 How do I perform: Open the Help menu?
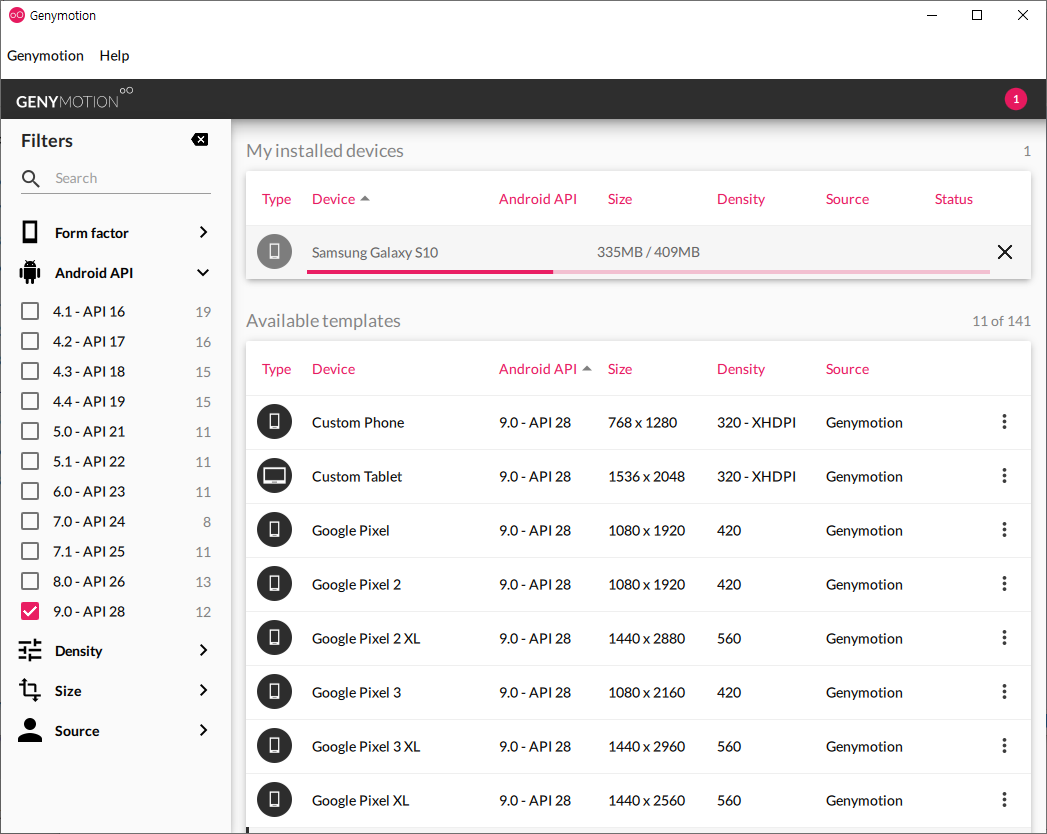tap(114, 55)
